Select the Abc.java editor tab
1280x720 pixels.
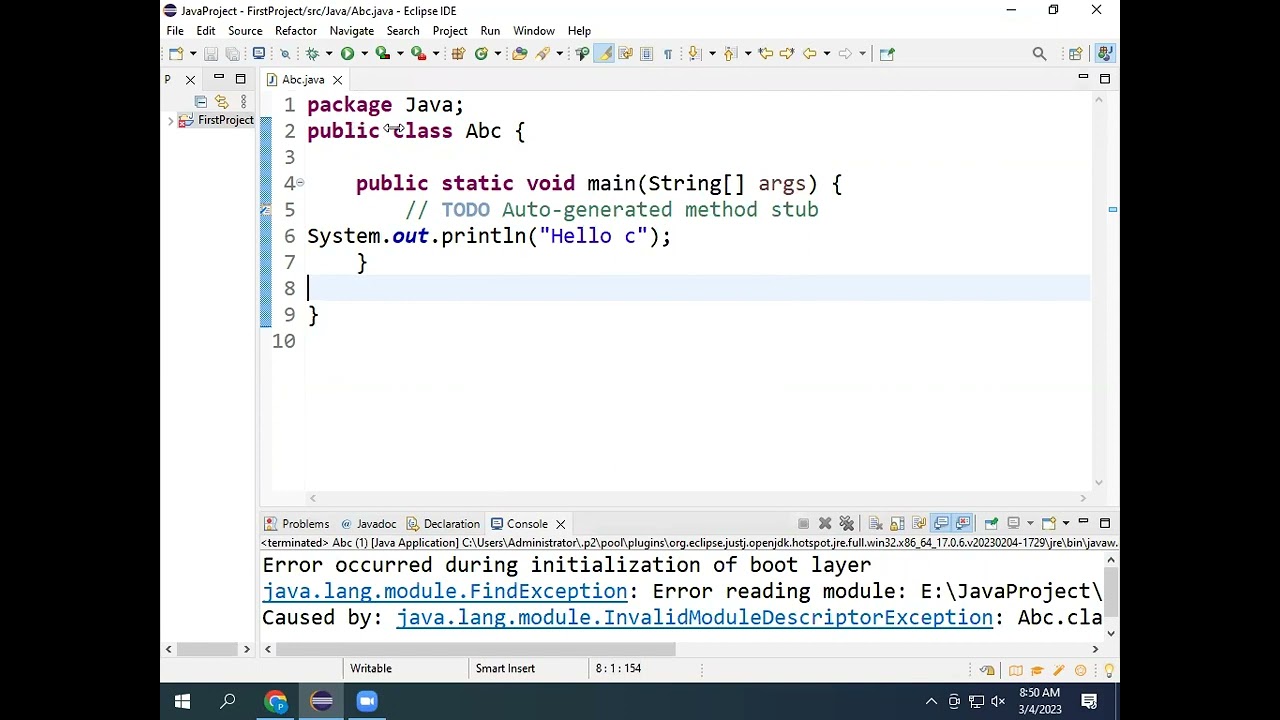[303, 80]
